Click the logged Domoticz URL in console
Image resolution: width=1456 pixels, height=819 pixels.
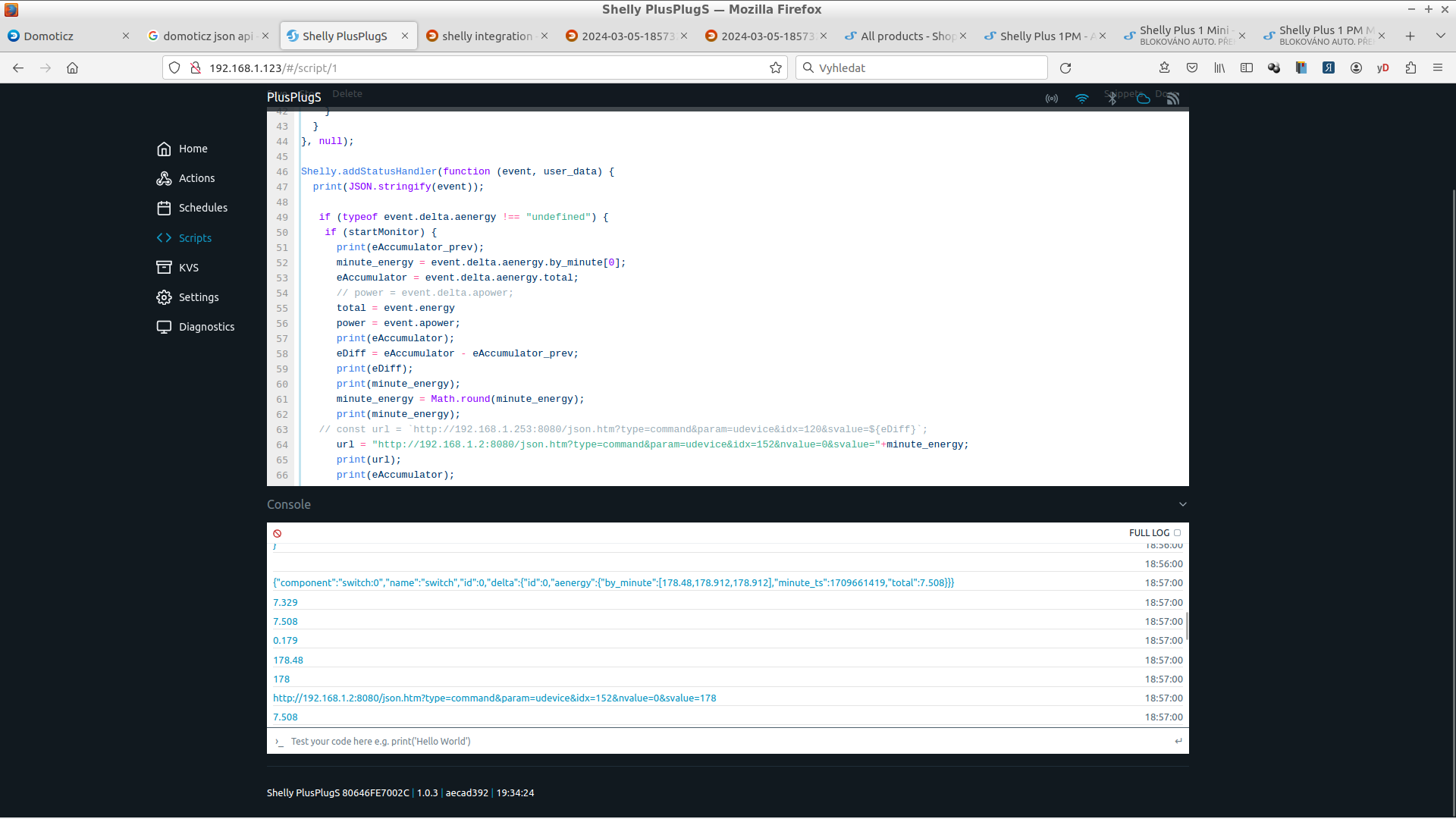(x=494, y=698)
